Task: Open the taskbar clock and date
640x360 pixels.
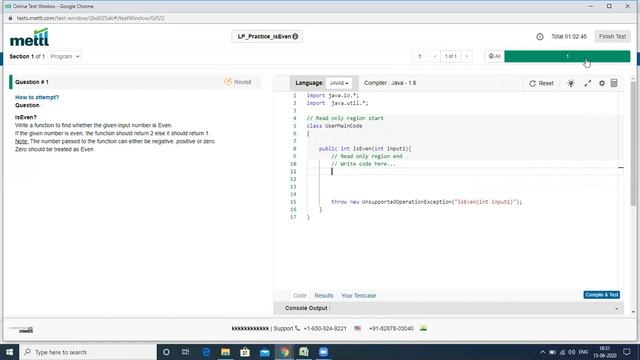Action: (605, 352)
